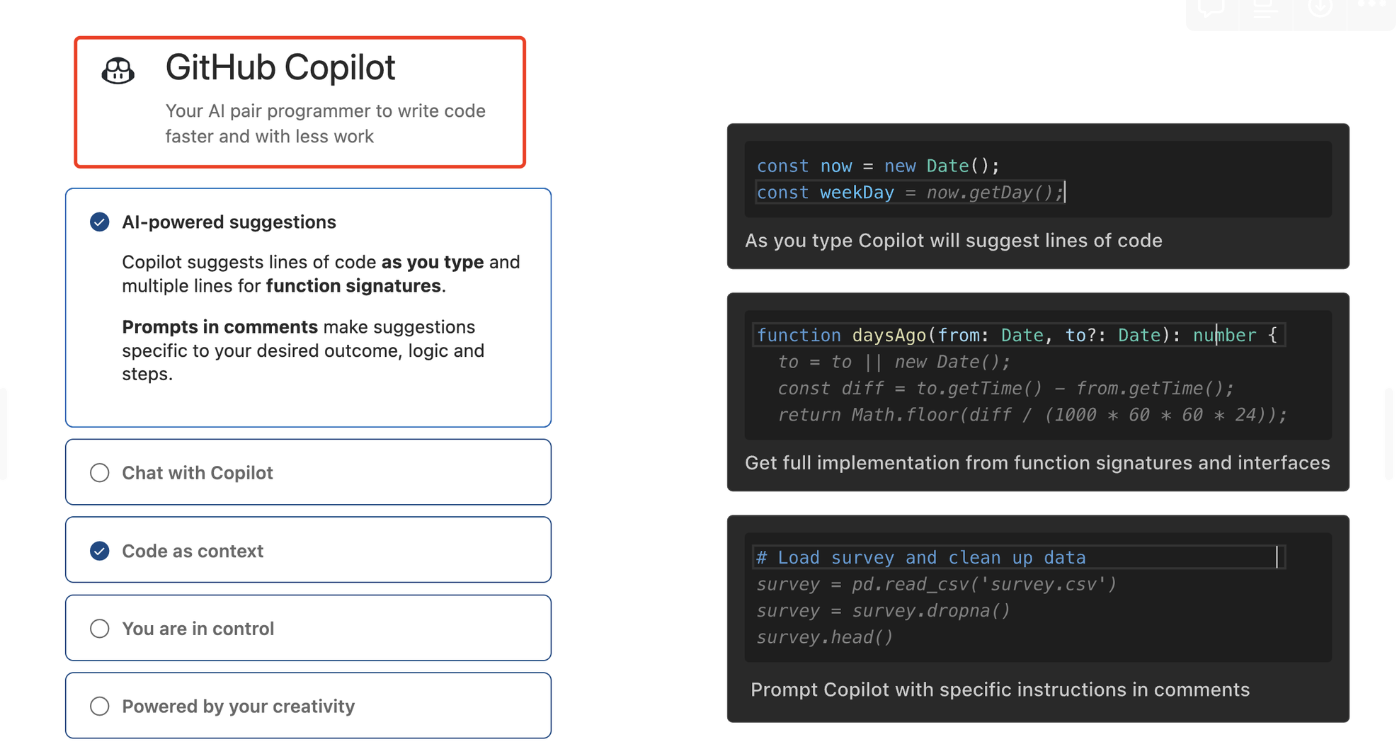
Task: Click the Copilot mascot icon
Action: pyautogui.click(x=117, y=70)
